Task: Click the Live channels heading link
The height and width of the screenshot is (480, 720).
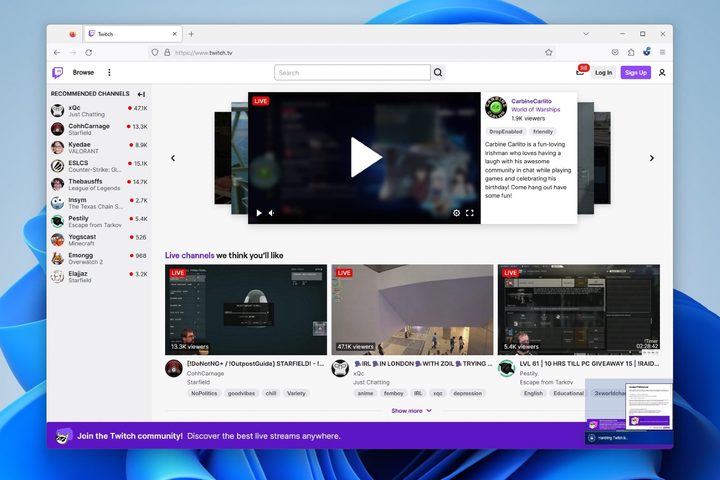Action: pyautogui.click(x=190, y=255)
